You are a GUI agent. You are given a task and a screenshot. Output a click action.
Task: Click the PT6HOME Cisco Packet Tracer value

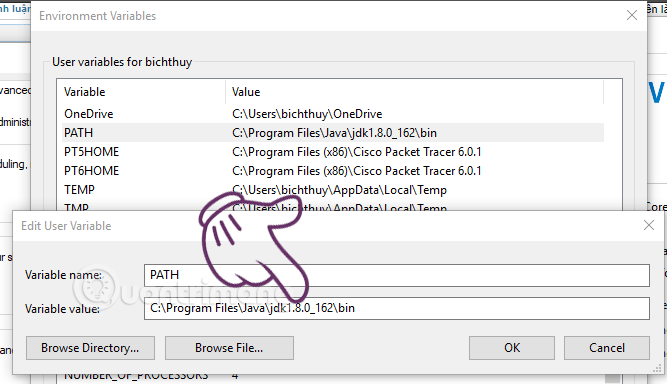(x=356, y=171)
